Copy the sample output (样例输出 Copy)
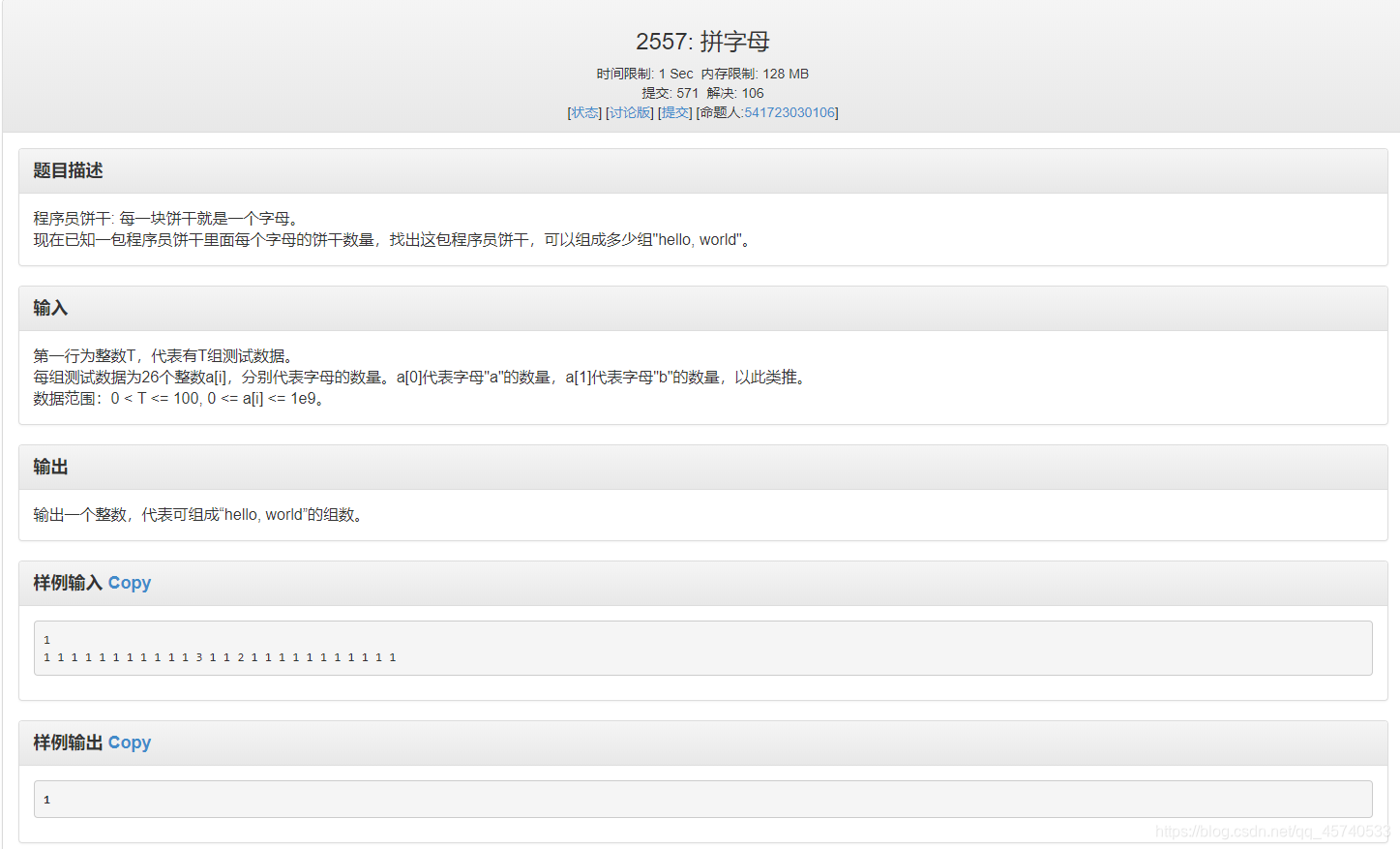The width and height of the screenshot is (1400, 849). (130, 743)
